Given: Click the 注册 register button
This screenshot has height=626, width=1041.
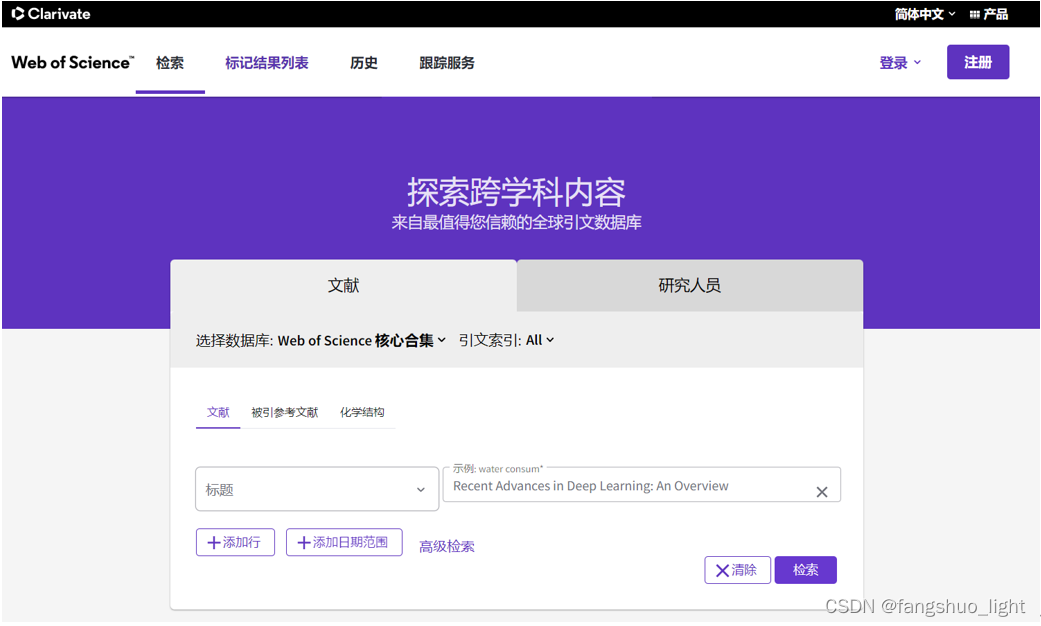Looking at the screenshot, I should point(978,62).
